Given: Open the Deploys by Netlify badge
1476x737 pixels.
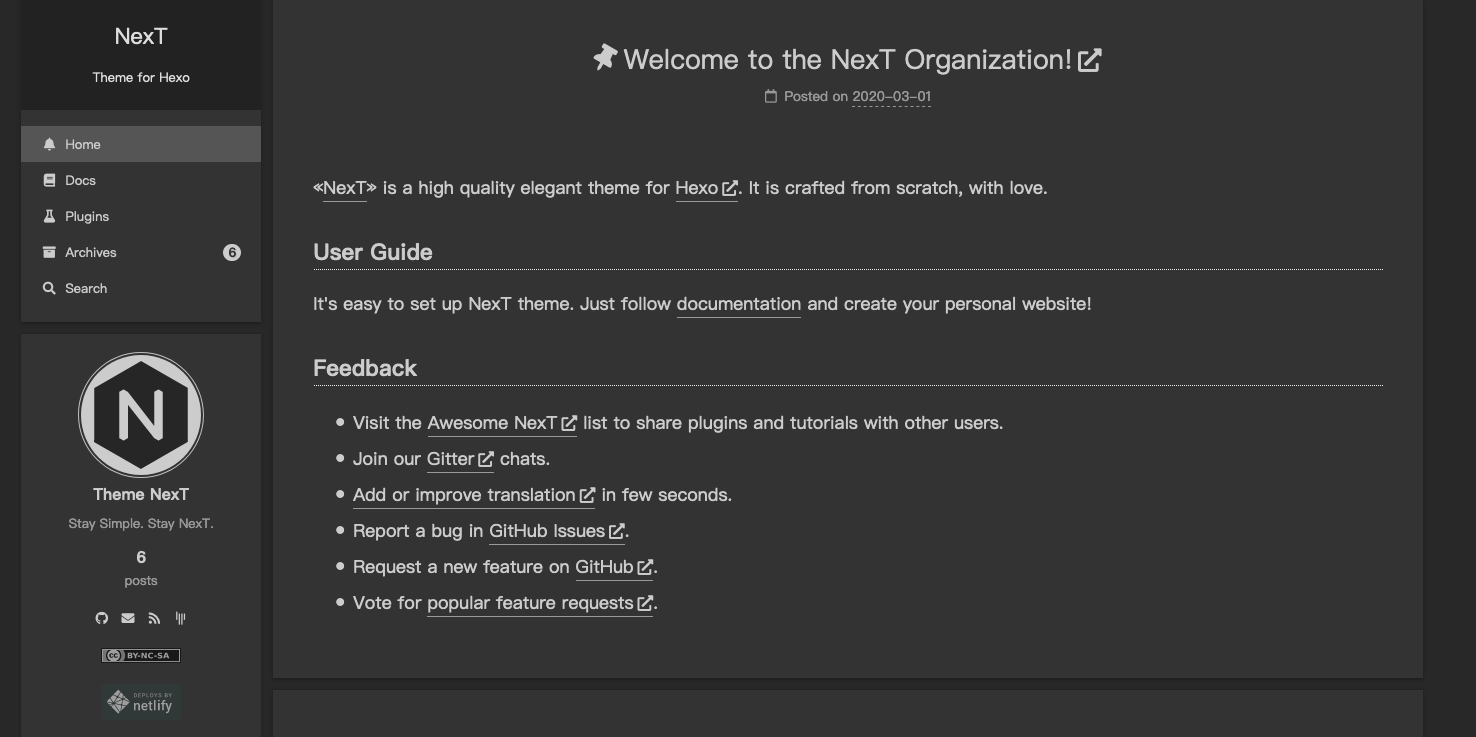Looking at the screenshot, I should pyautogui.click(x=141, y=702).
